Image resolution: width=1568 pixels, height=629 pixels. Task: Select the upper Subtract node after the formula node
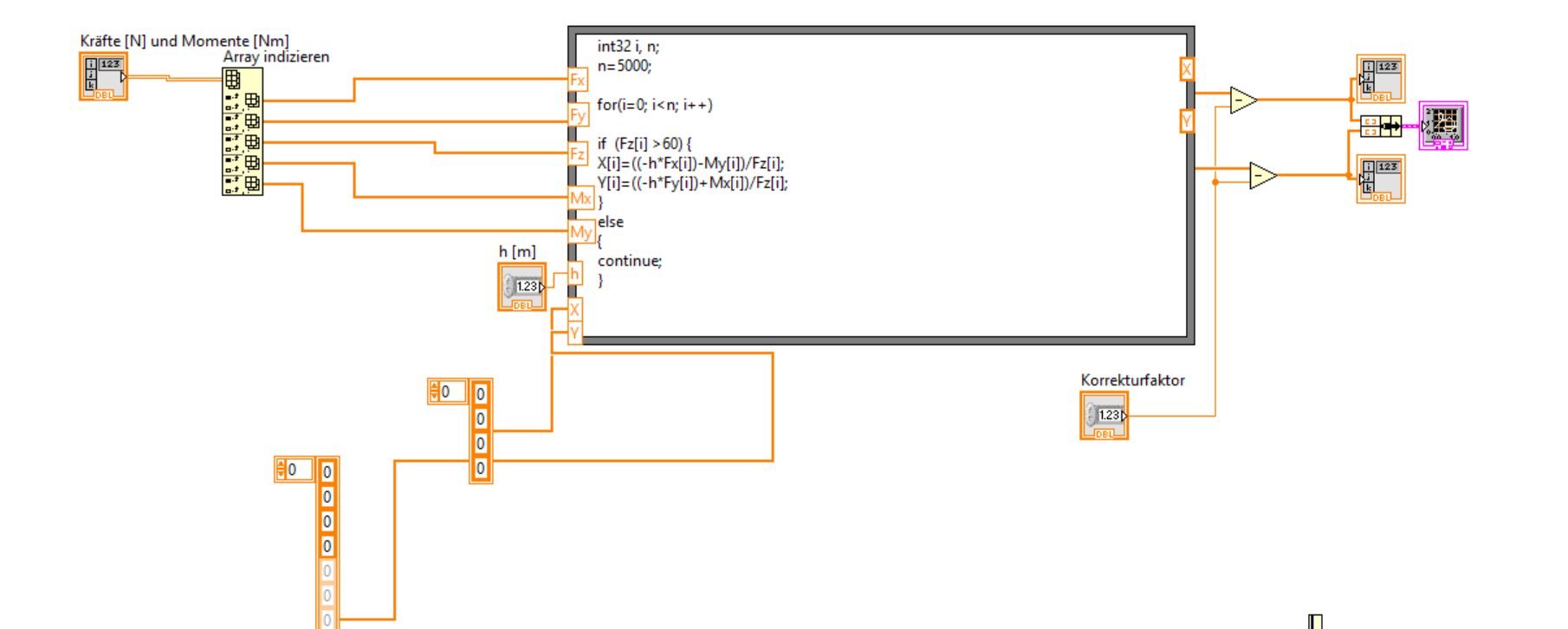pos(1243,100)
